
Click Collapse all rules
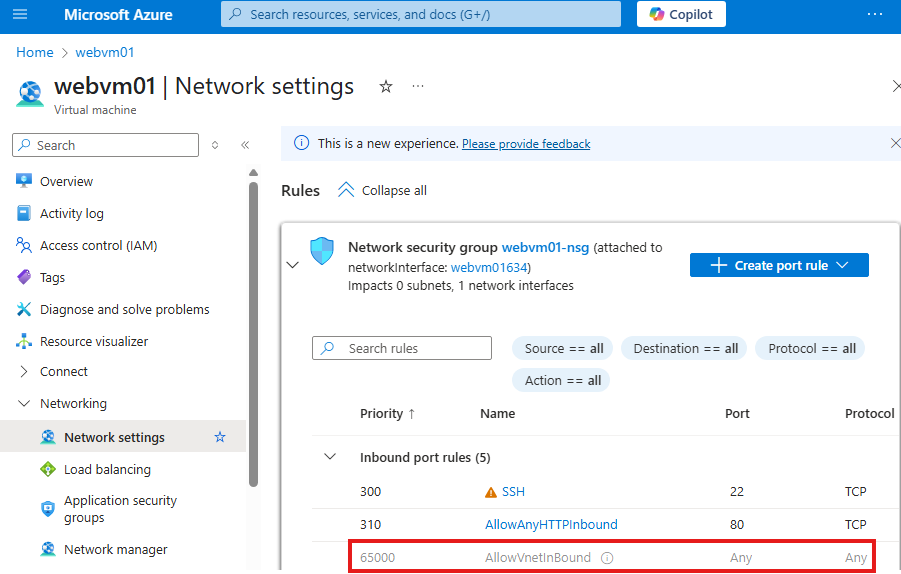click(x=382, y=190)
